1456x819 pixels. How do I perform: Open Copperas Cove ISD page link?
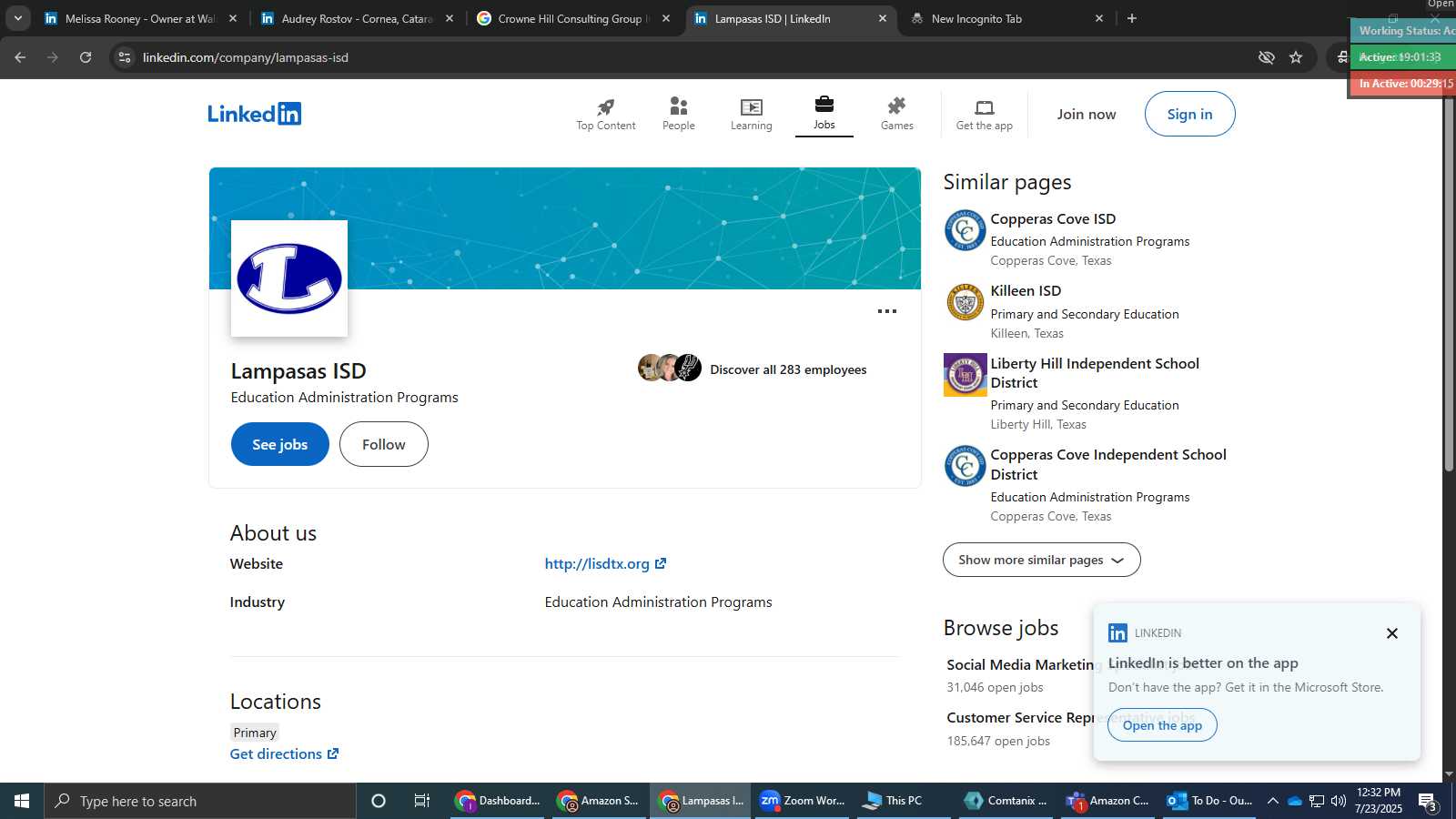click(1053, 218)
